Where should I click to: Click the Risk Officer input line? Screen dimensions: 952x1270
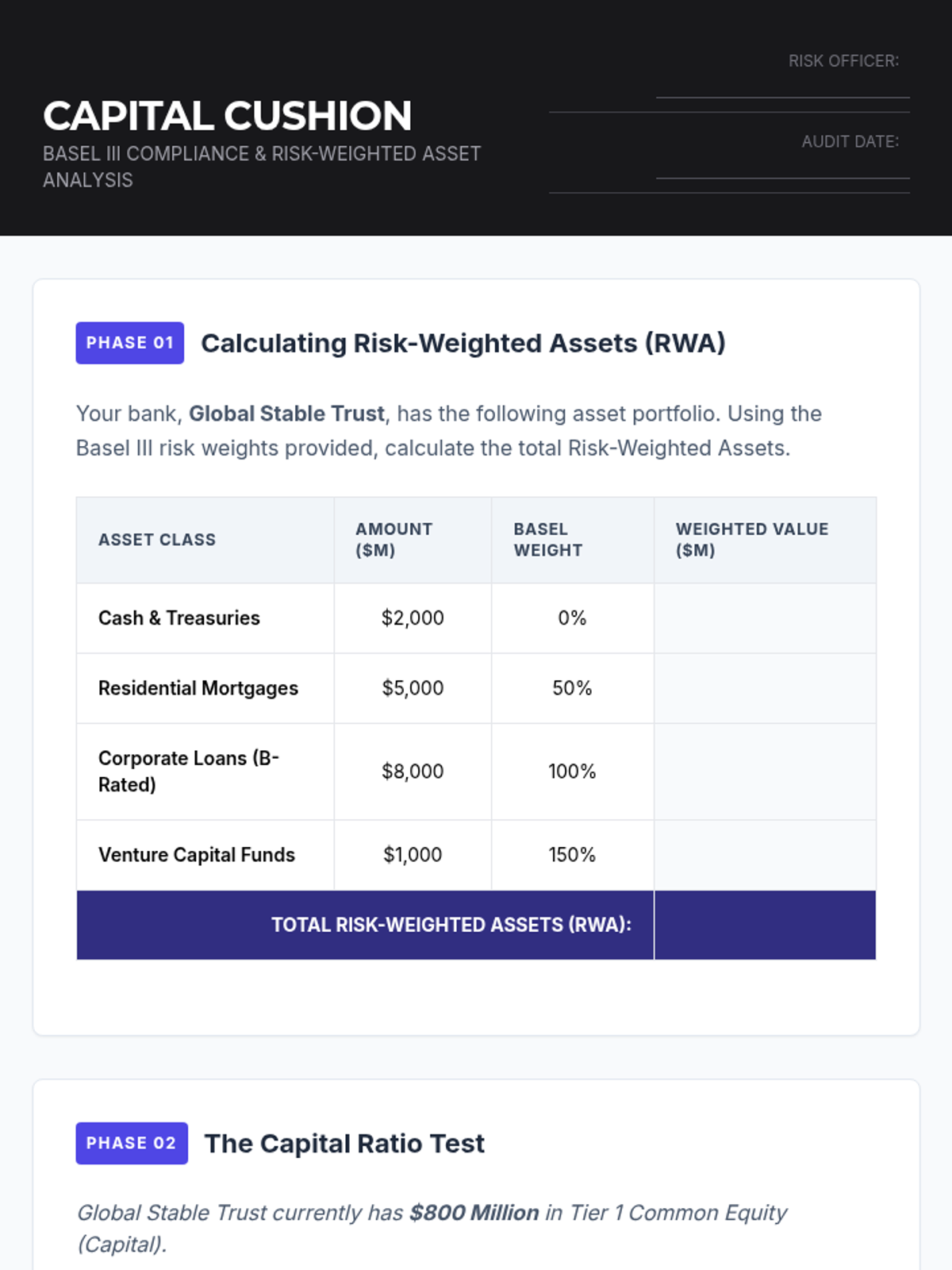[x=782, y=87]
